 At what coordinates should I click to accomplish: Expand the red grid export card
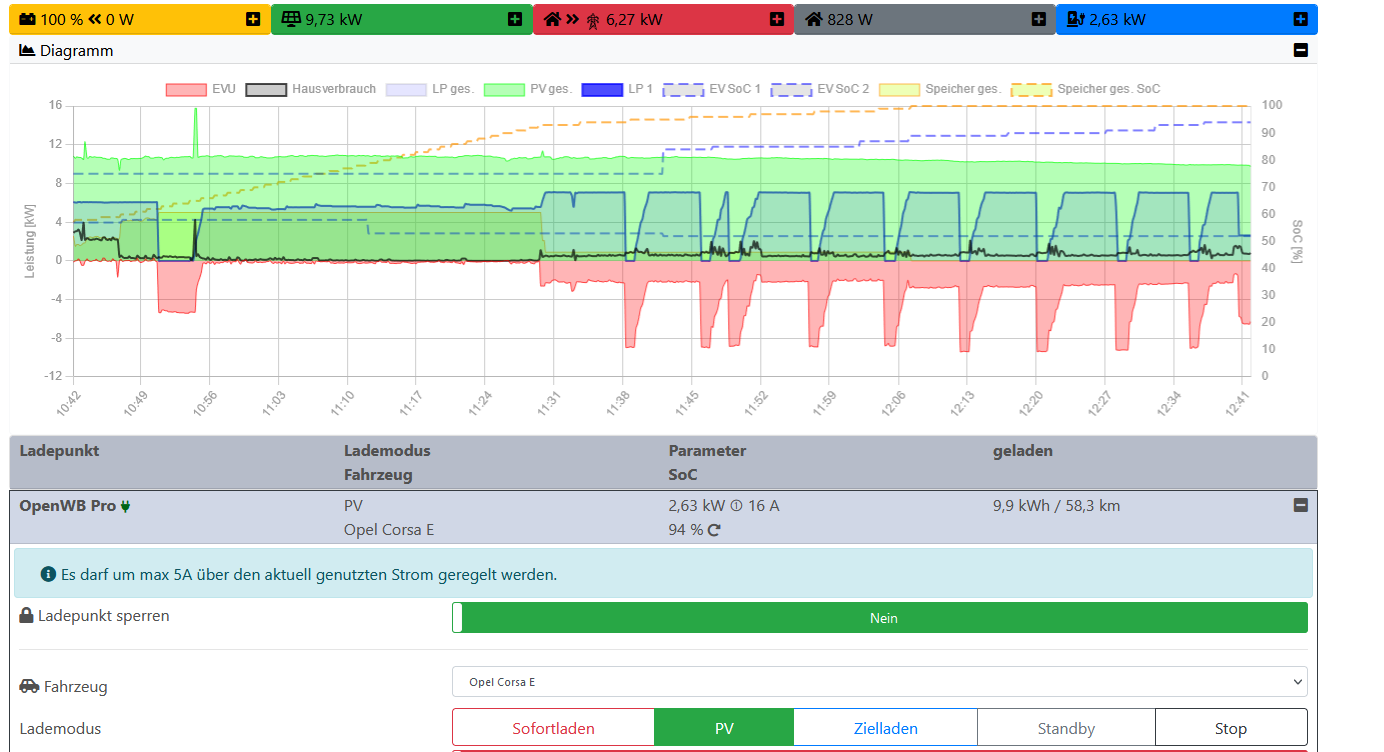[x=777, y=19]
